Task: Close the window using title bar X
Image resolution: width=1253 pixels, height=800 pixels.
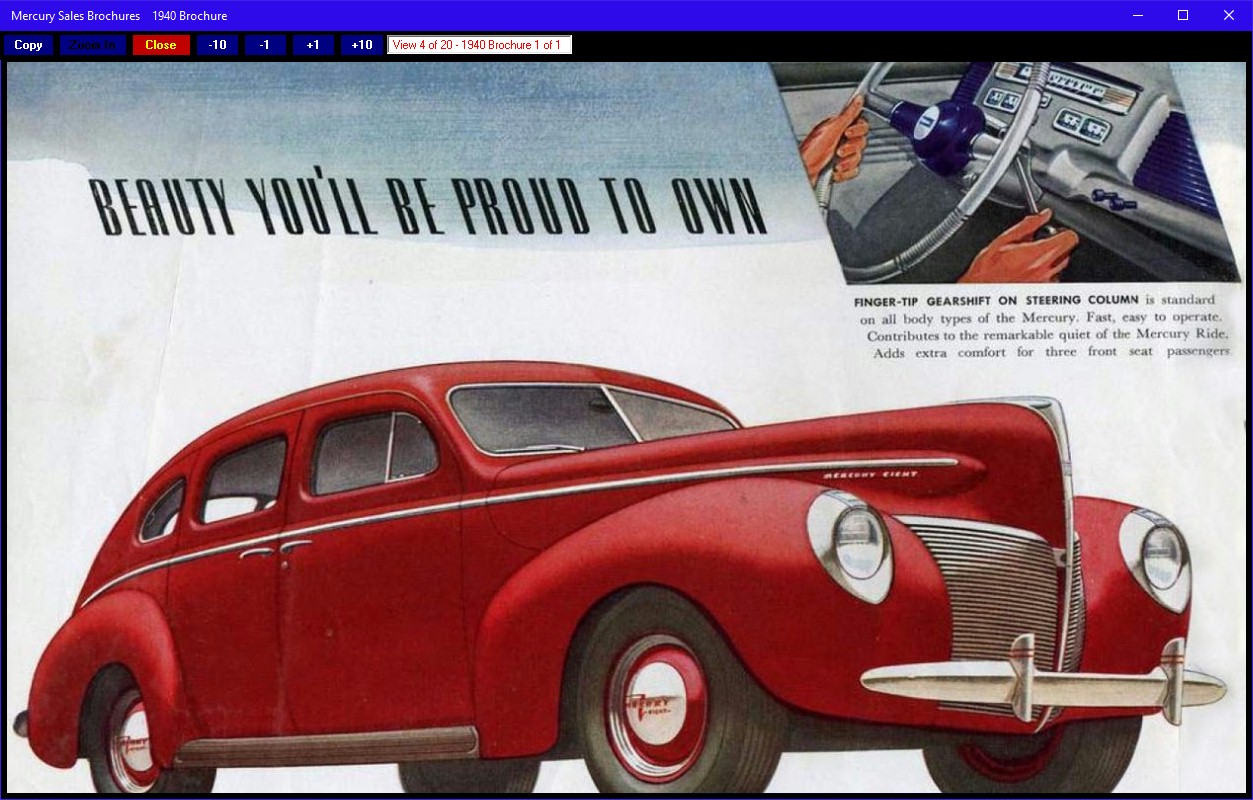Action: tap(1229, 15)
